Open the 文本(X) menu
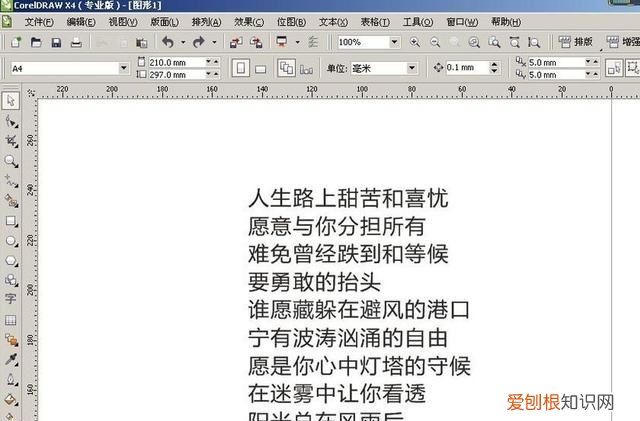 333,22
